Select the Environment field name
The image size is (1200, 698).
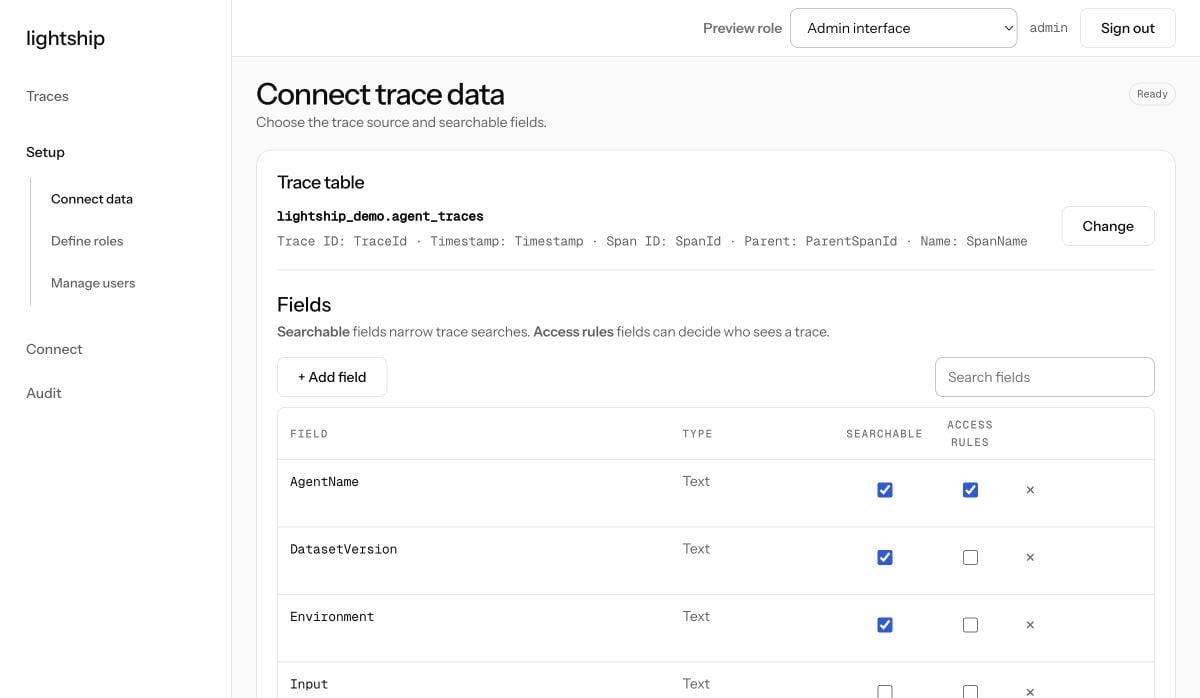(332, 617)
